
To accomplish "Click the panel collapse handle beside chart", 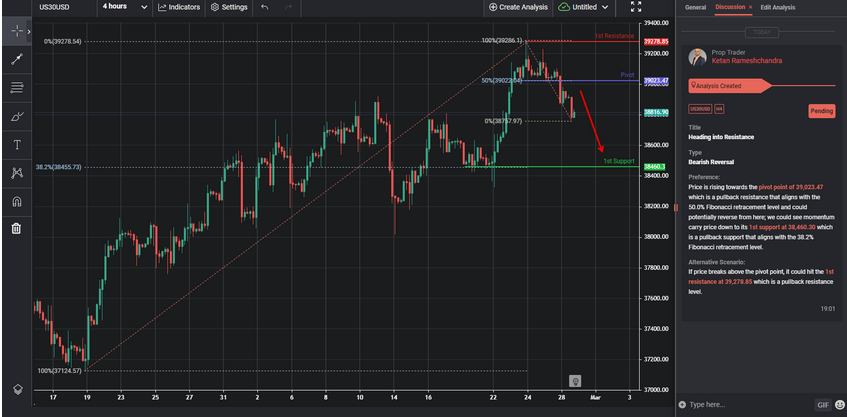I will click(675, 207).
